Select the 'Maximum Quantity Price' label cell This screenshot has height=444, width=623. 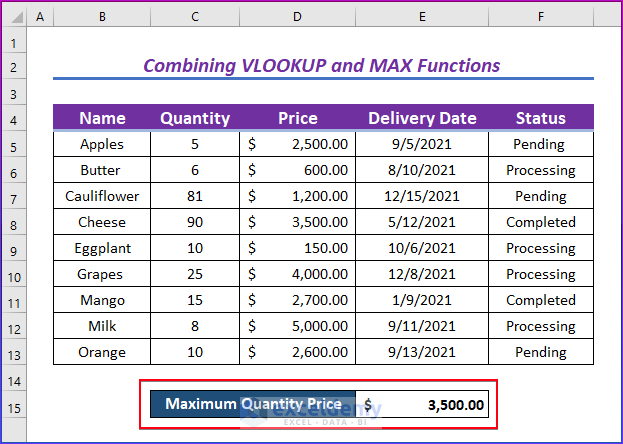coord(253,404)
